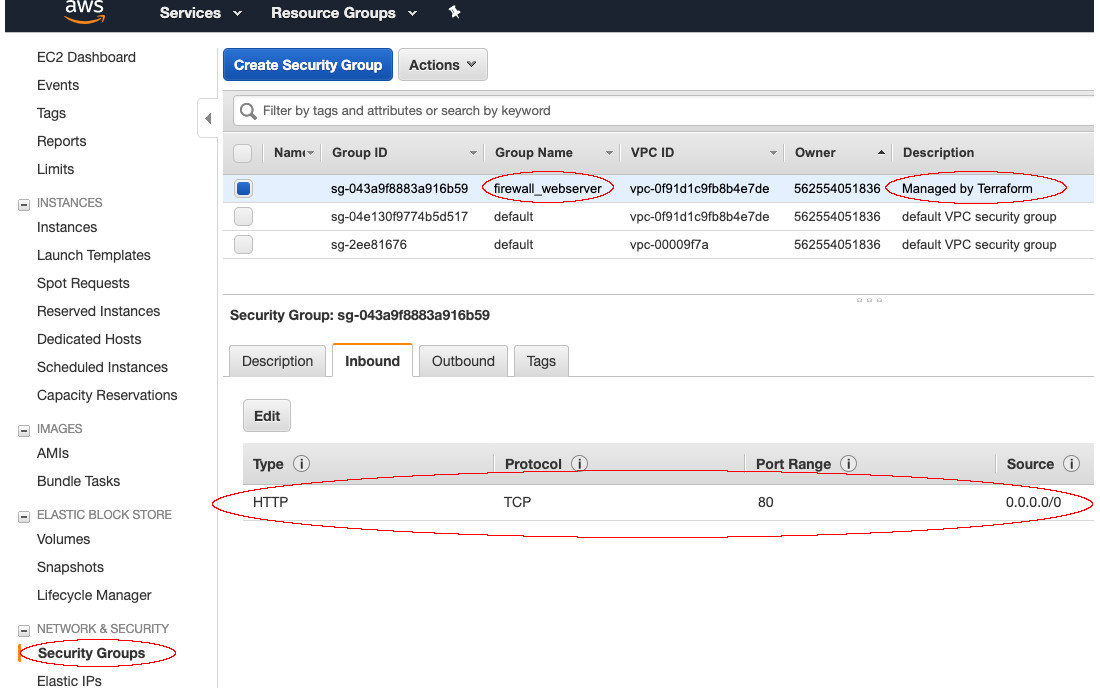Open the Services dropdown menu
Image resolution: width=1100 pixels, height=688 pixels.
200,13
